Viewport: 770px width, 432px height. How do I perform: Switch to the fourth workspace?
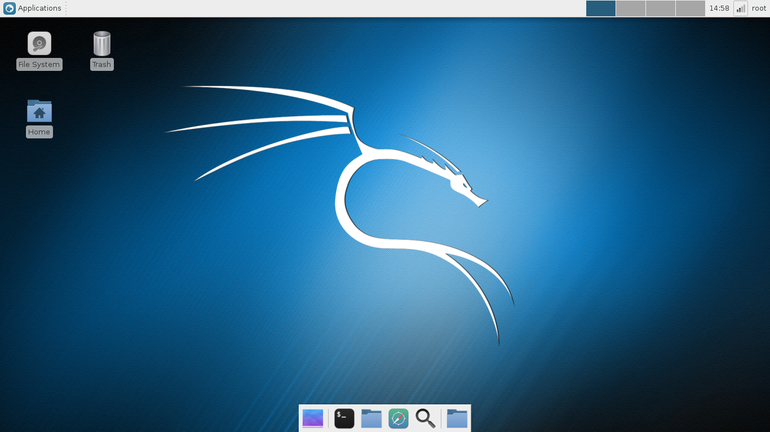(690, 8)
